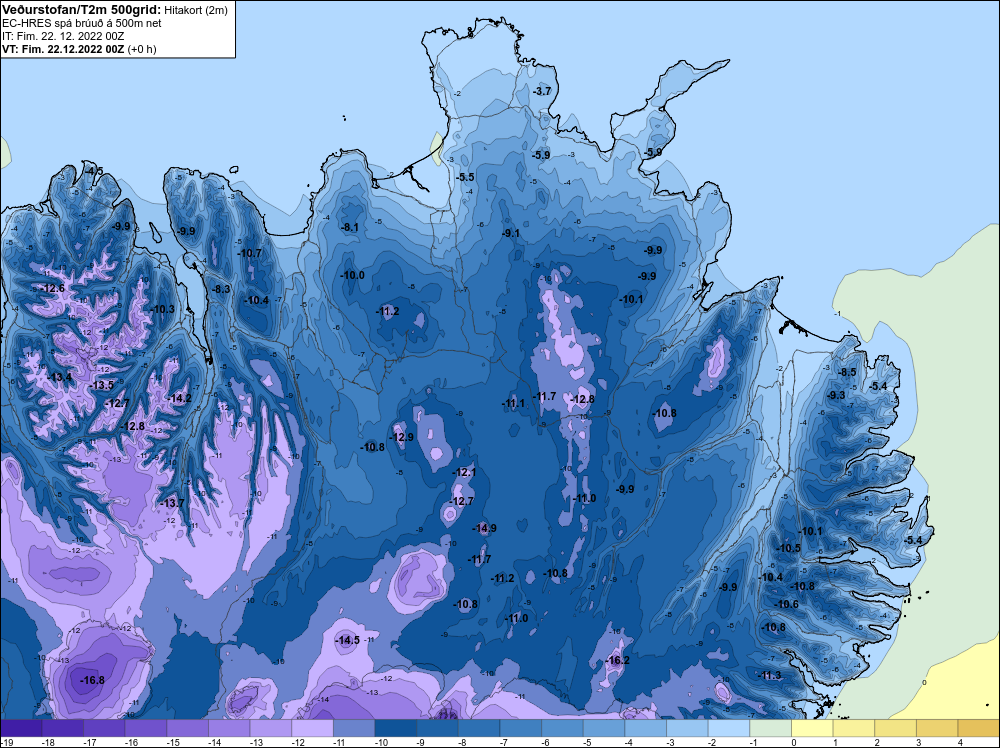1000x748 pixels.
Task: Click the -10.3 temperature value on the map
Action: pos(162,309)
